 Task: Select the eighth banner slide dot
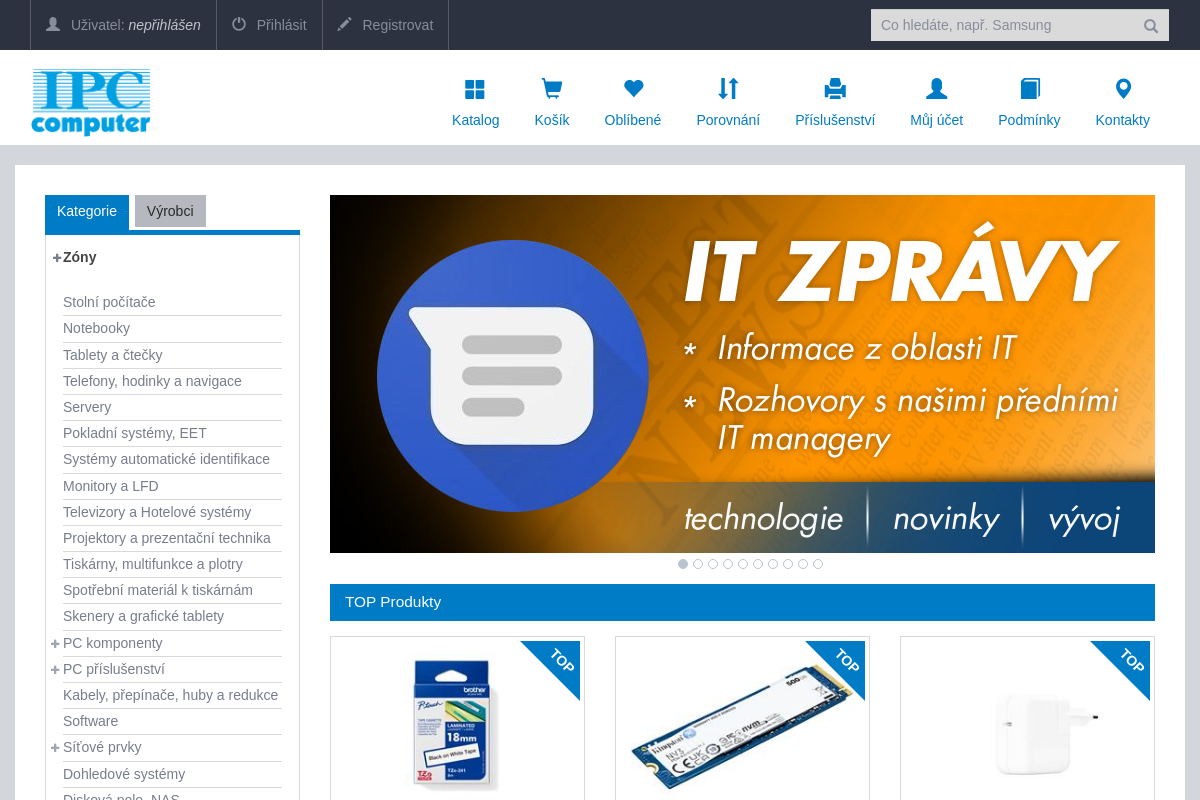788,564
